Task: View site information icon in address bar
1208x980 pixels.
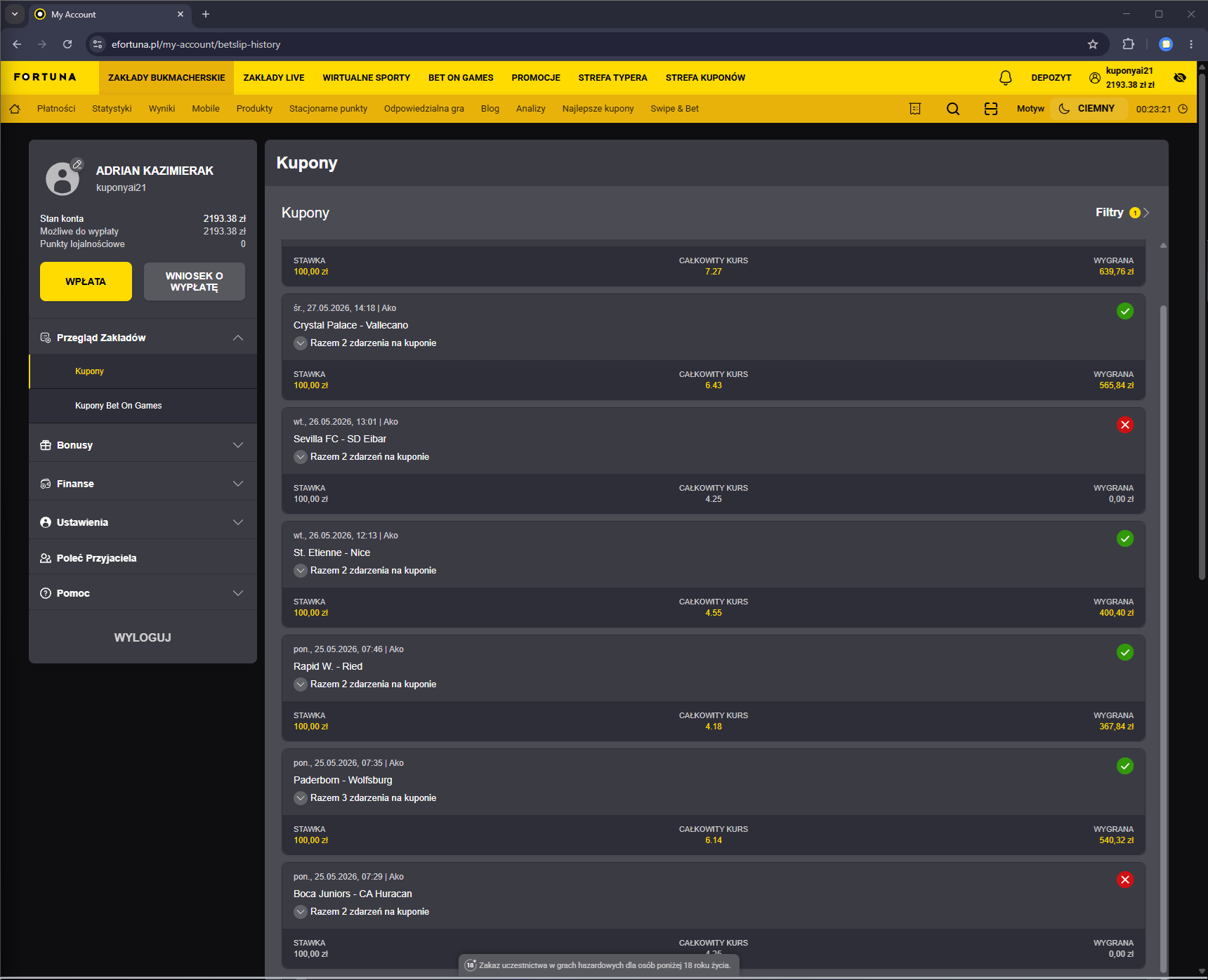Action: coord(98,44)
